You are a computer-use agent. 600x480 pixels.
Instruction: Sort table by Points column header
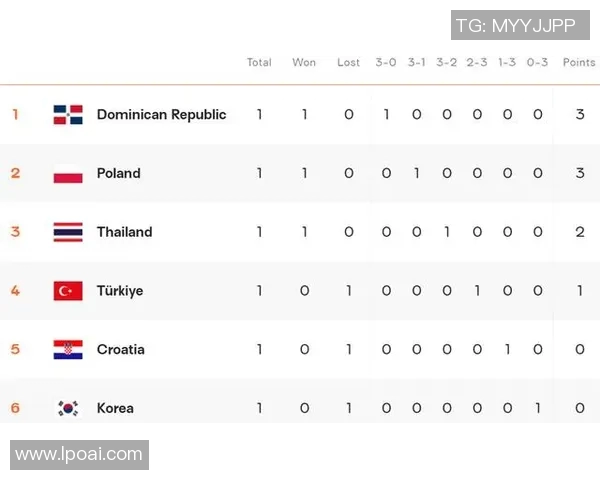point(579,62)
